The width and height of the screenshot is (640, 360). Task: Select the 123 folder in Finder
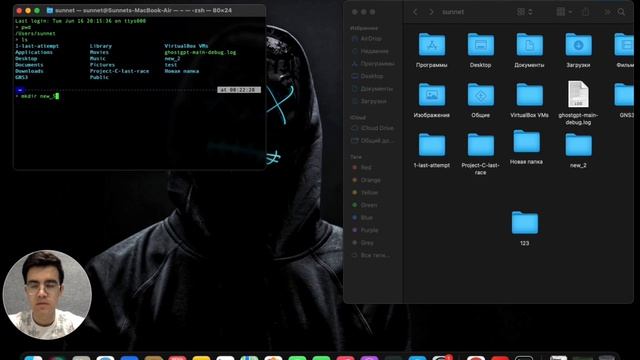524,223
